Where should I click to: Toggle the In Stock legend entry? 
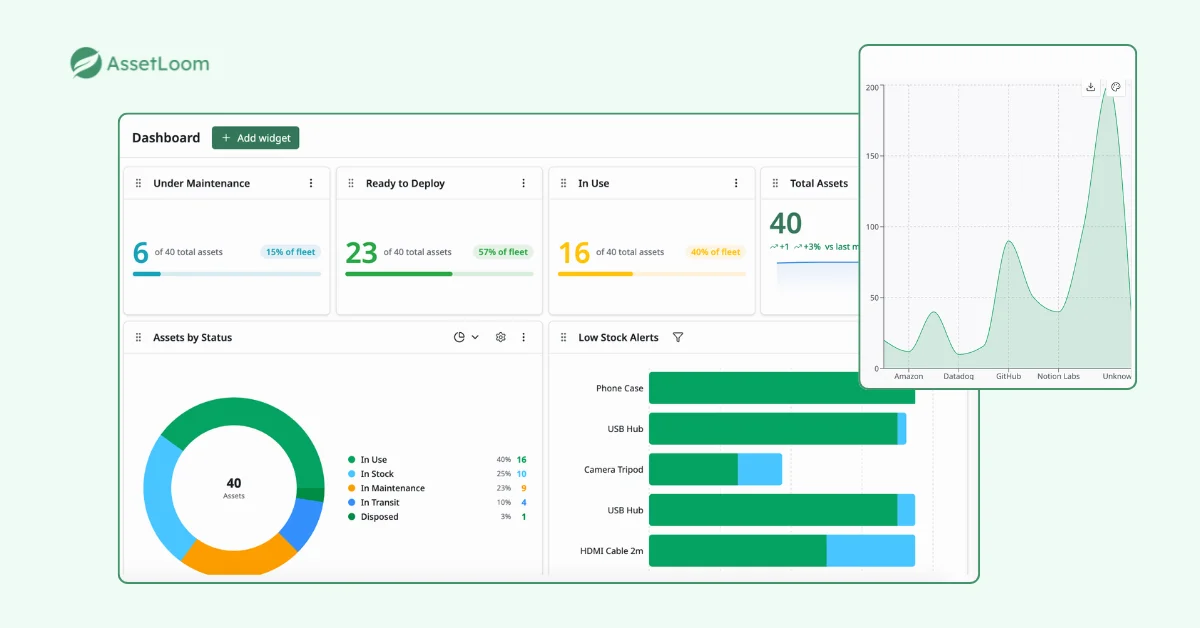pyautogui.click(x=371, y=474)
